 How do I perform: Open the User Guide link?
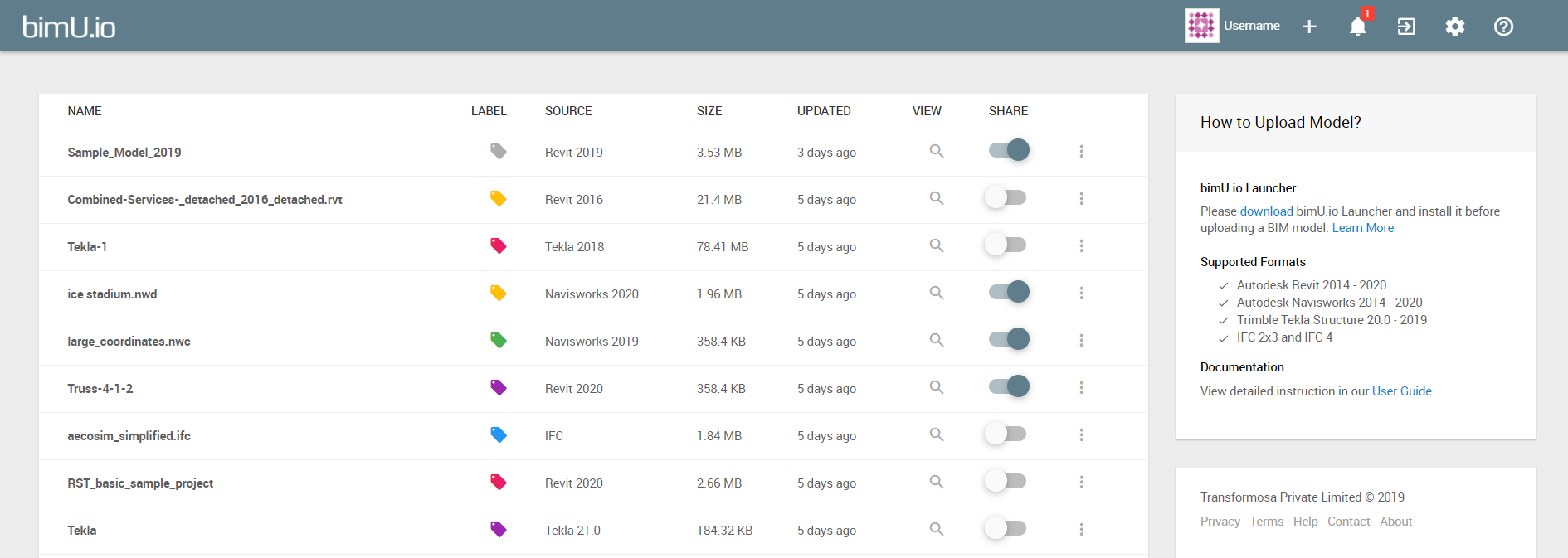pos(1401,391)
